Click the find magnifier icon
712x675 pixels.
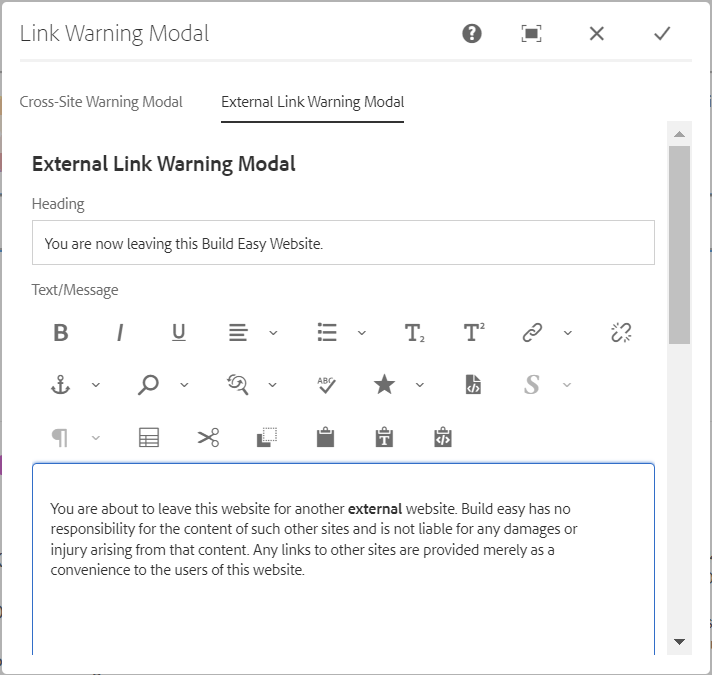click(148, 385)
